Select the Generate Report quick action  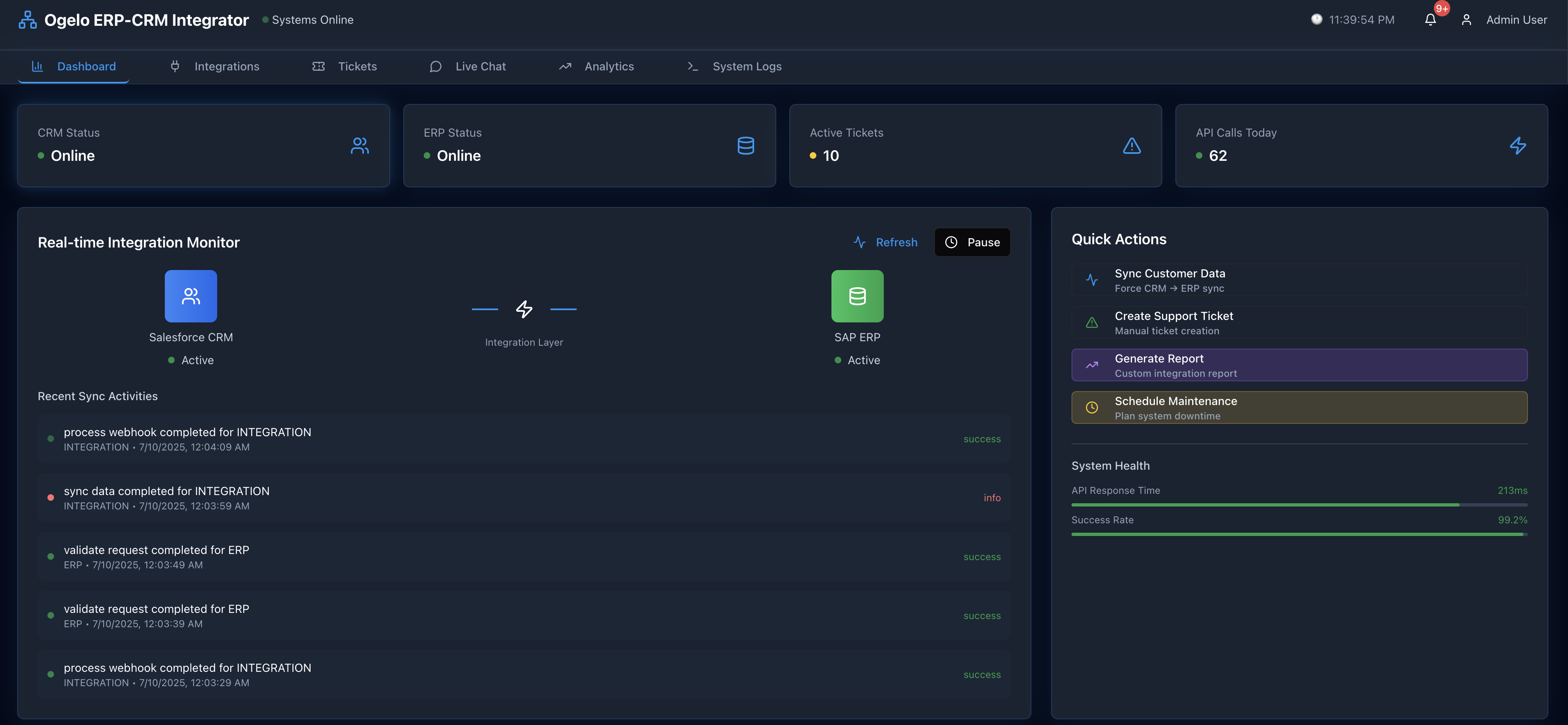tap(1299, 365)
